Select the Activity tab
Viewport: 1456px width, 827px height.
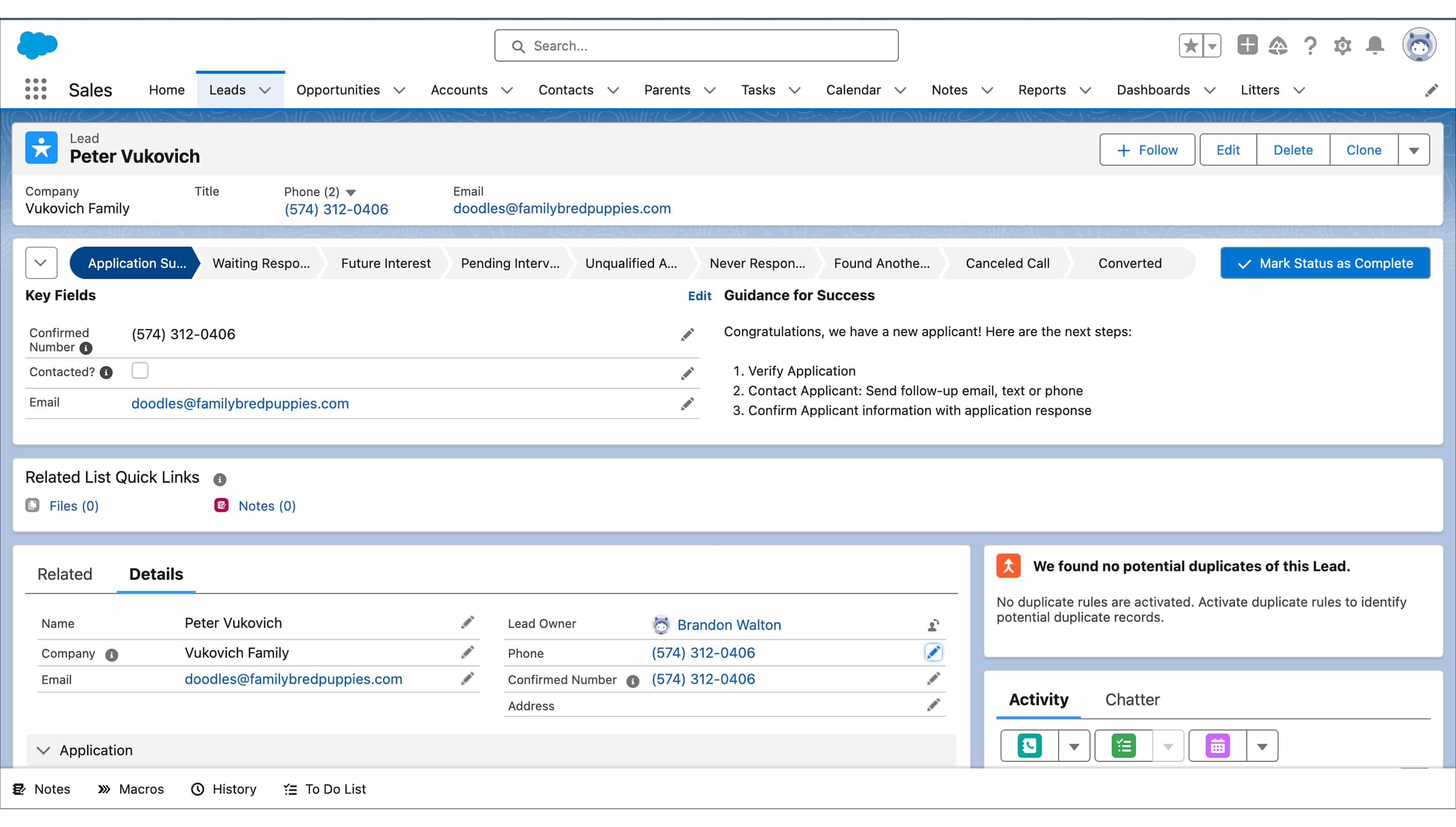[x=1039, y=699]
